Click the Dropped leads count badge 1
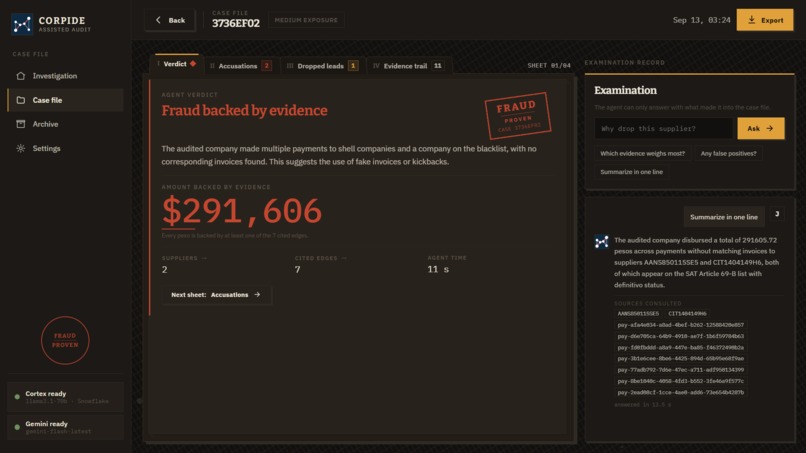 click(x=353, y=66)
